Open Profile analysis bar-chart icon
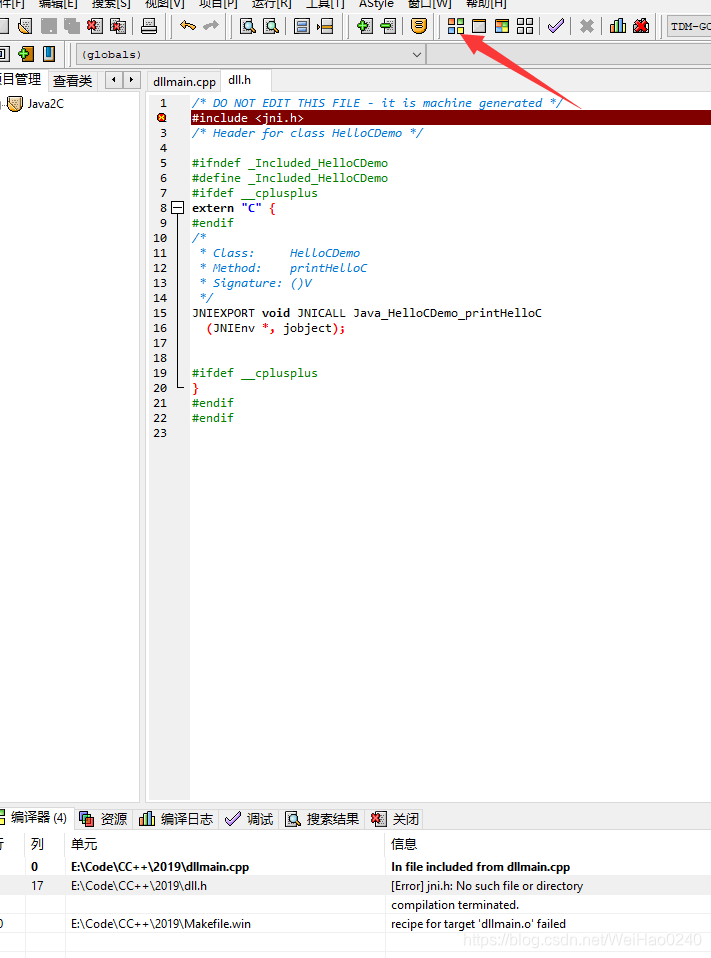Viewport: 711px width, 958px height. (x=618, y=26)
